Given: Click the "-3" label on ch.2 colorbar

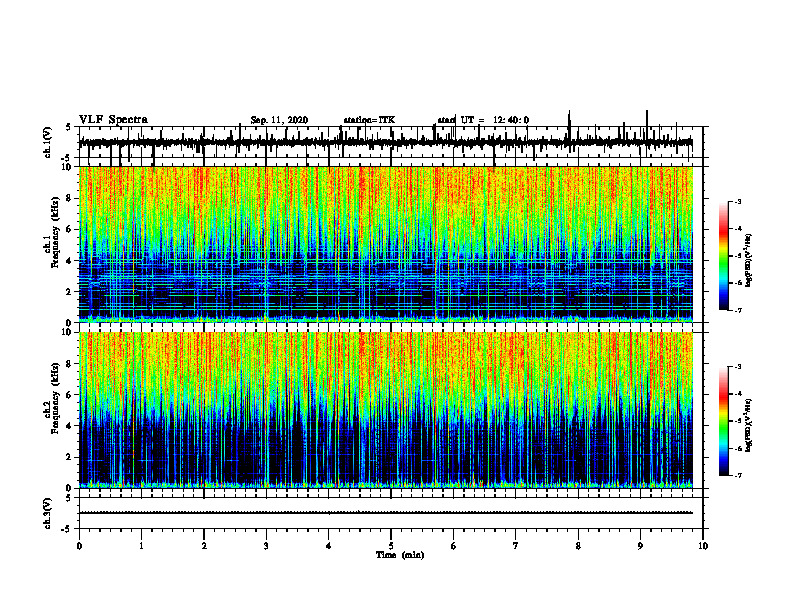Looking at the screenshot, I should click(737, 367).
